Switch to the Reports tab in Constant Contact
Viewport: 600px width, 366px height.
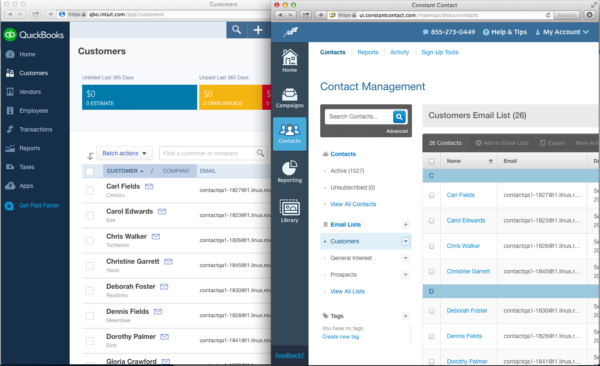pyautogui.click(x=368, y=52)
